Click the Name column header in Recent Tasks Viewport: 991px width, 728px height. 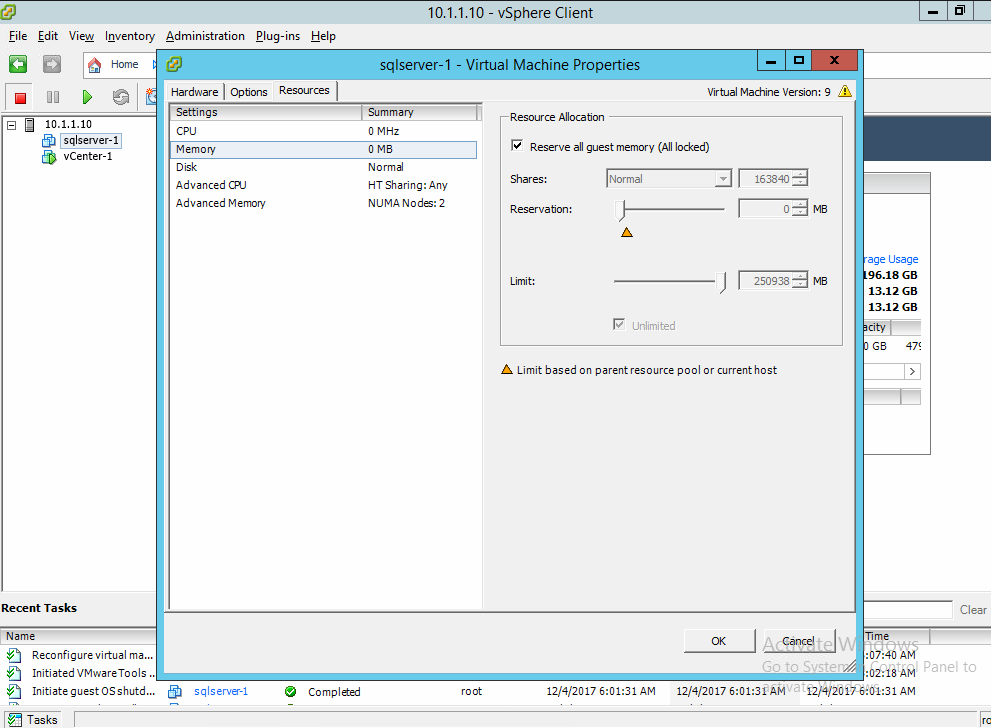coord(79,636)
